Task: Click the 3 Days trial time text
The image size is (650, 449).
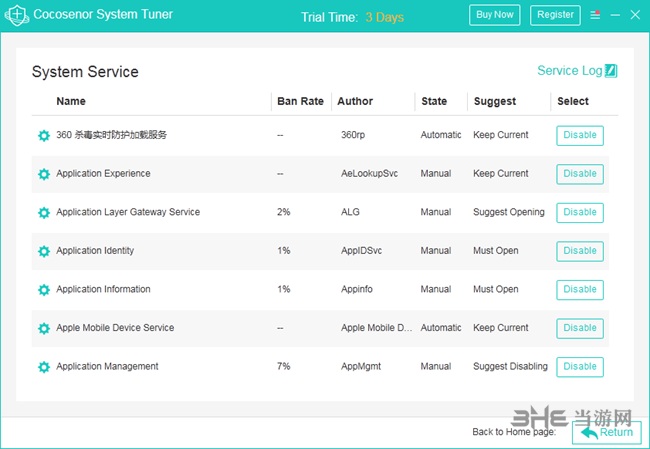Action: (385, 17)
